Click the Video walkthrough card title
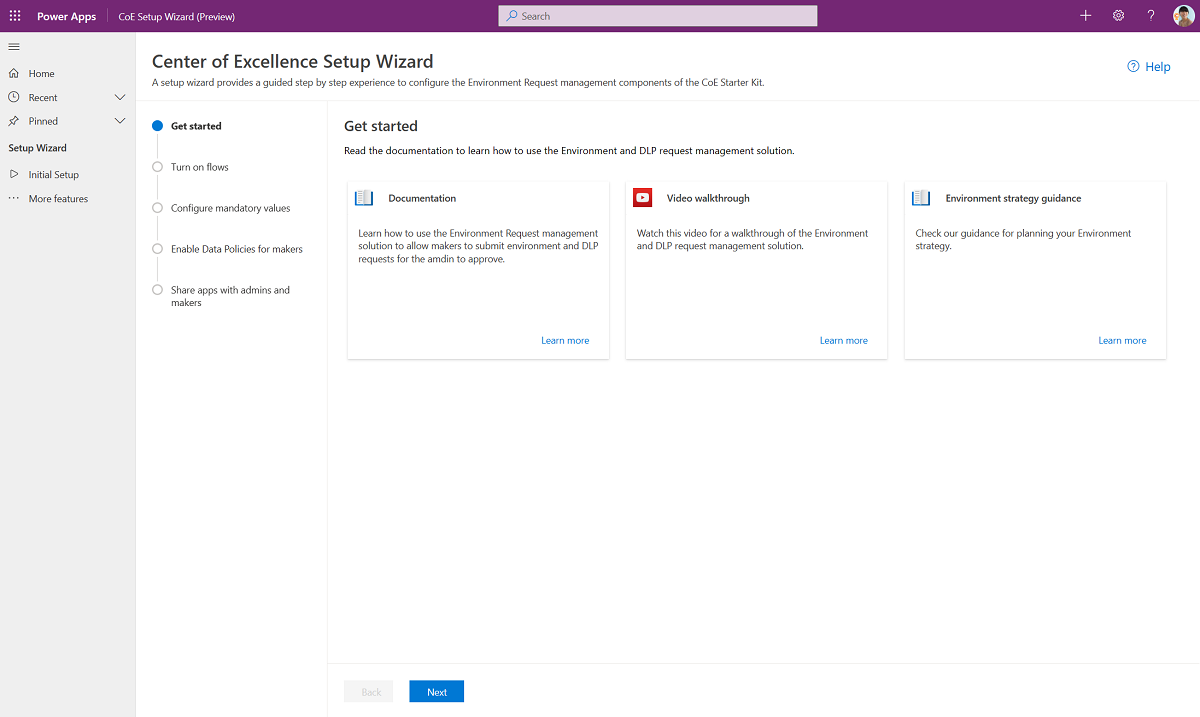 point(708,198)
